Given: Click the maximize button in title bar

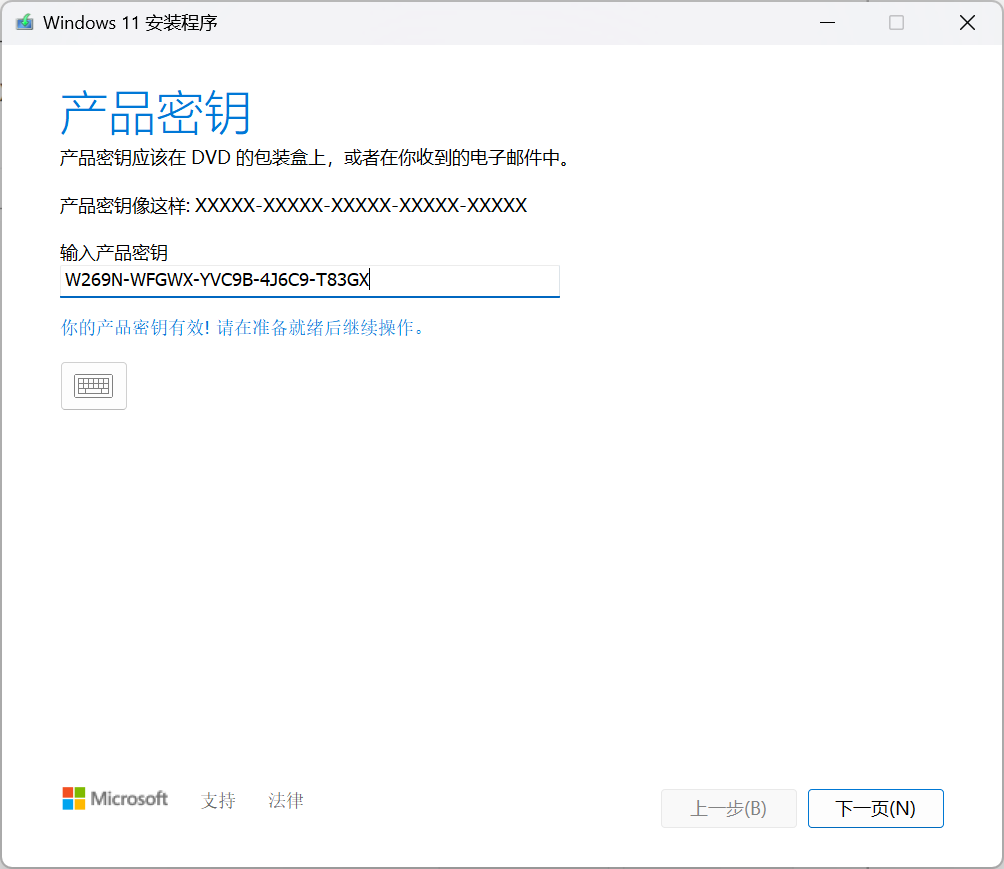Looking at the screenshot, I should (x=896, y=23).
